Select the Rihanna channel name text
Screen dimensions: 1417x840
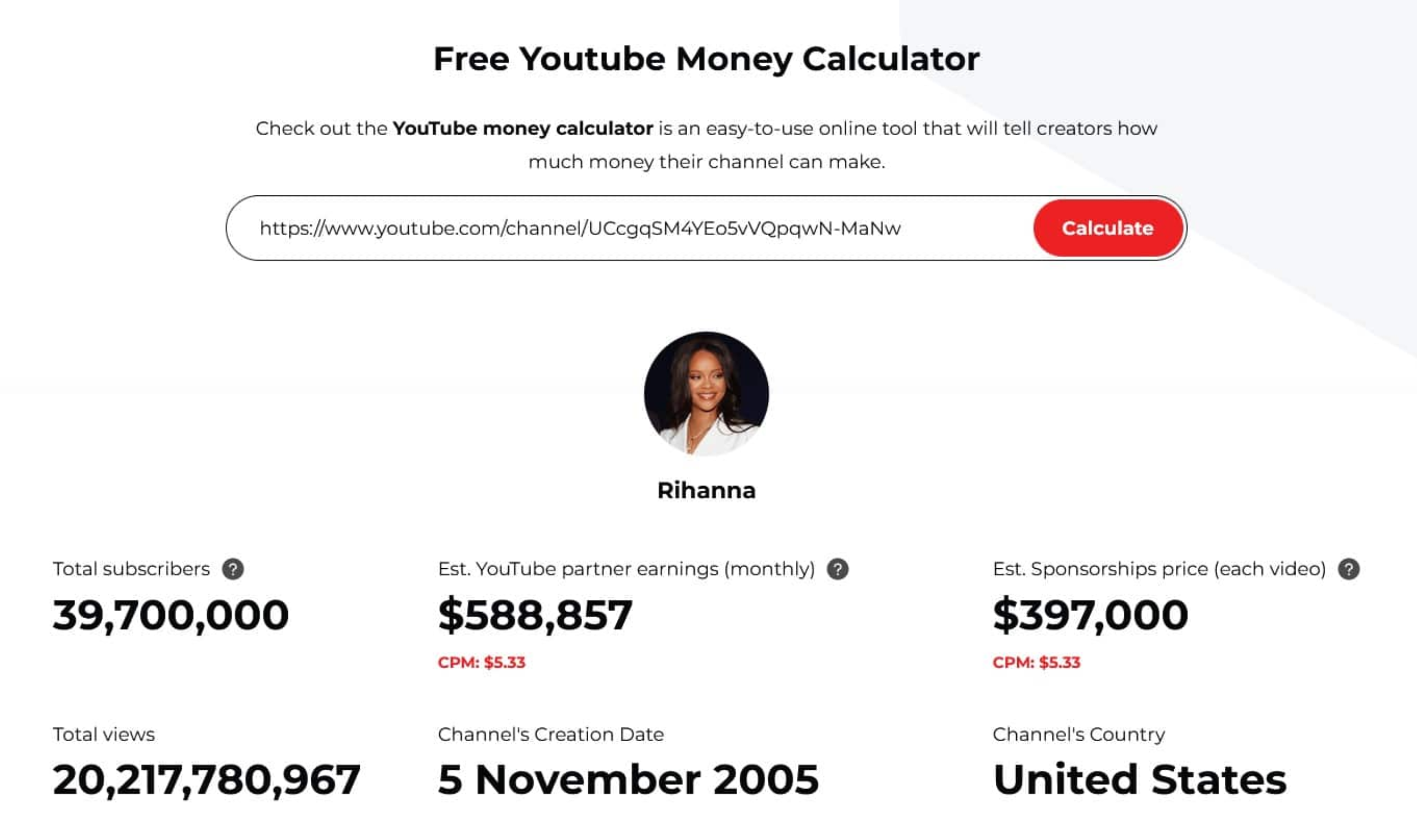(x=707, y=490)
